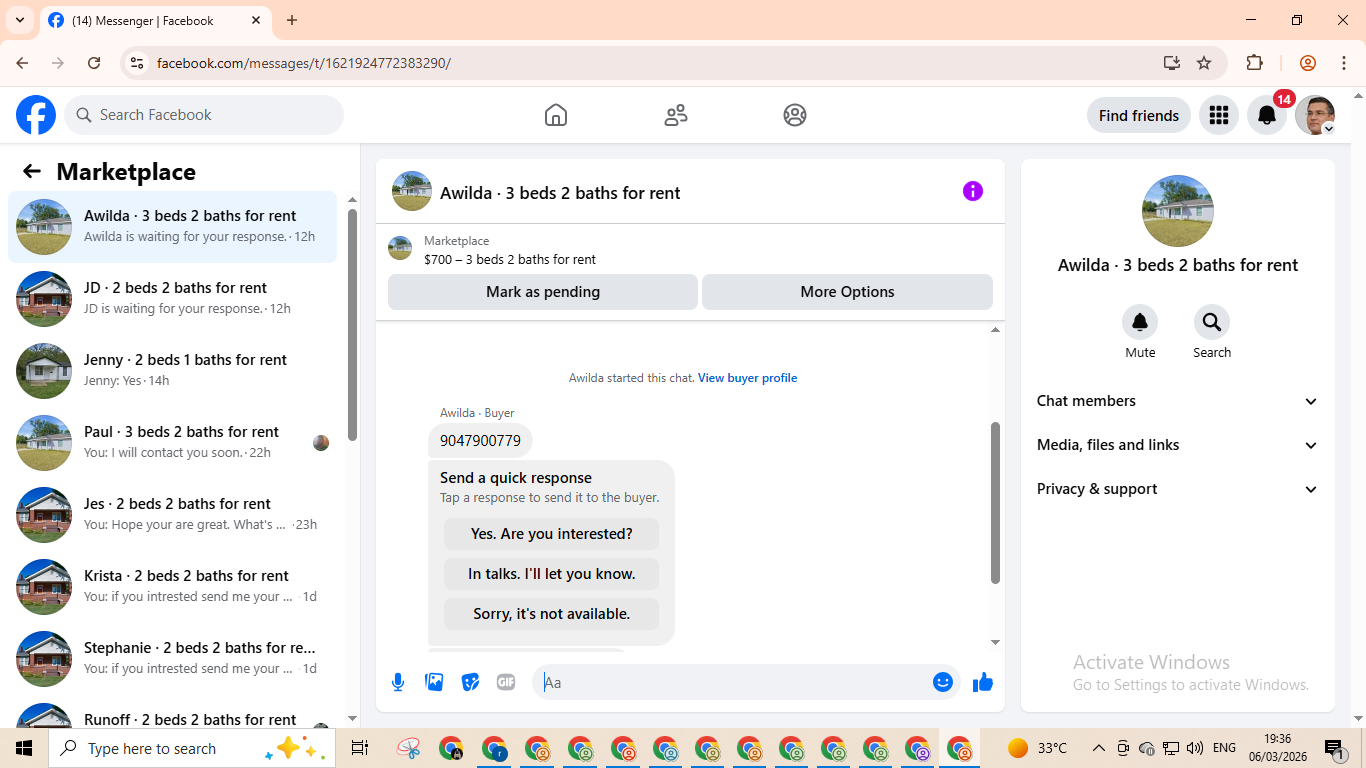Open the account profile picture menu
Image resolution: width=1366 pixels, height=768 pixels.
point(1315,115)
